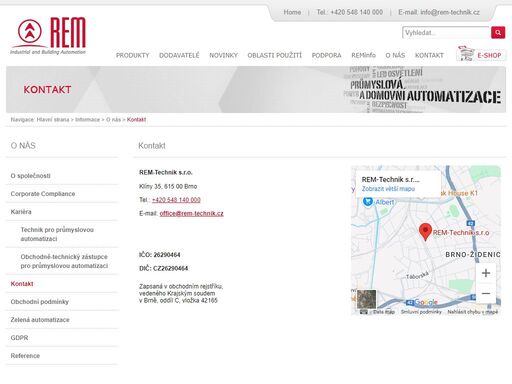Go to the PODPORA menu item
Viewport: 512px width, 384px height.
(326, 55)
